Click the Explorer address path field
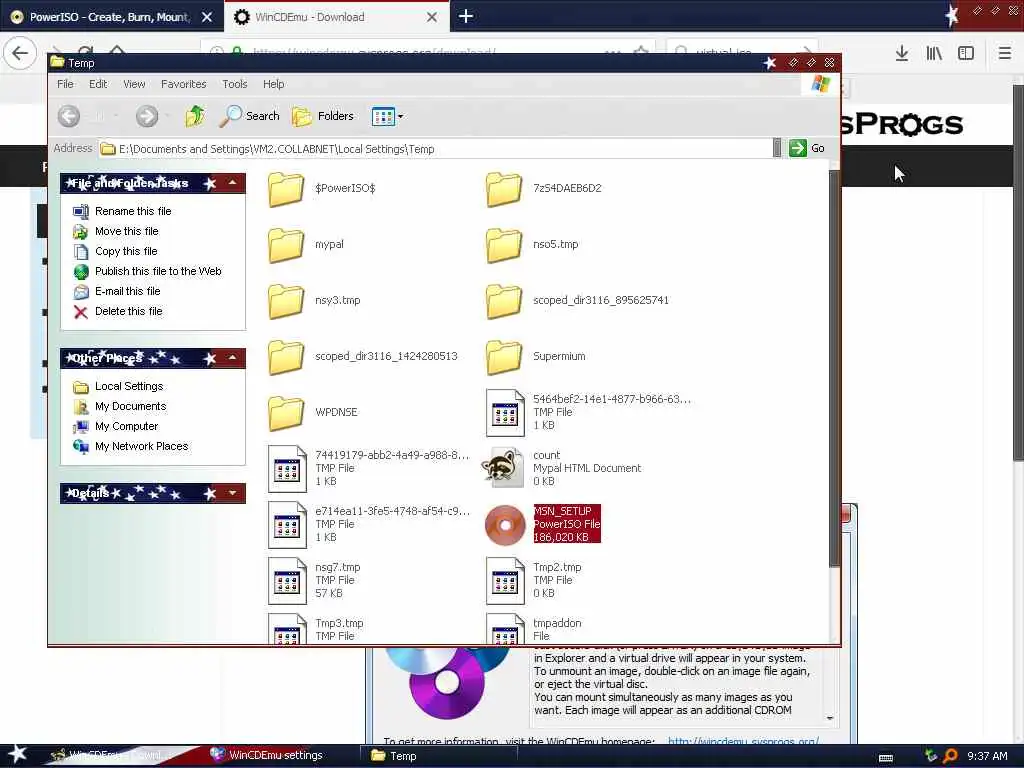 pos(434,149)
